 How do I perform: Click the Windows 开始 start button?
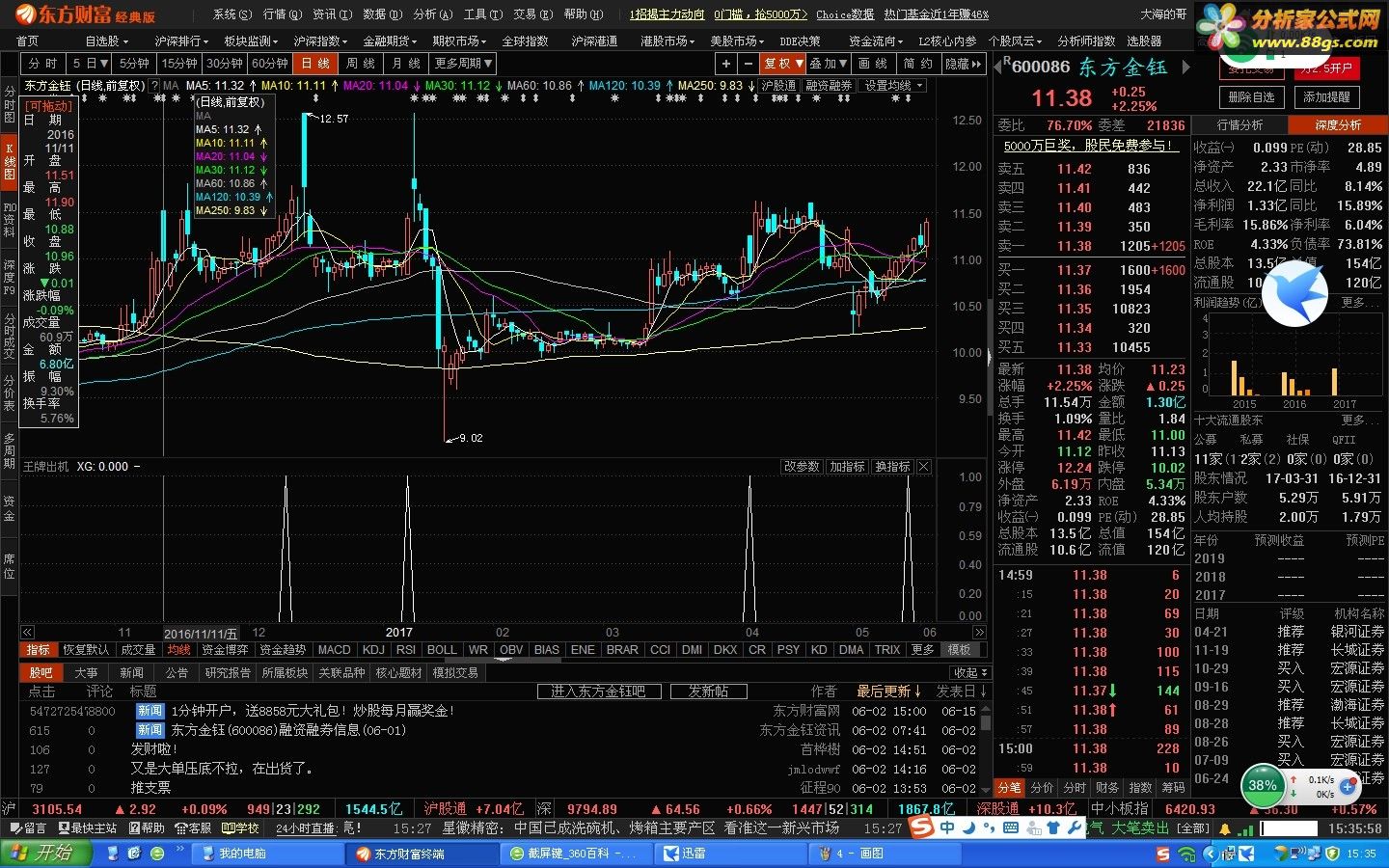pos(45,854)
